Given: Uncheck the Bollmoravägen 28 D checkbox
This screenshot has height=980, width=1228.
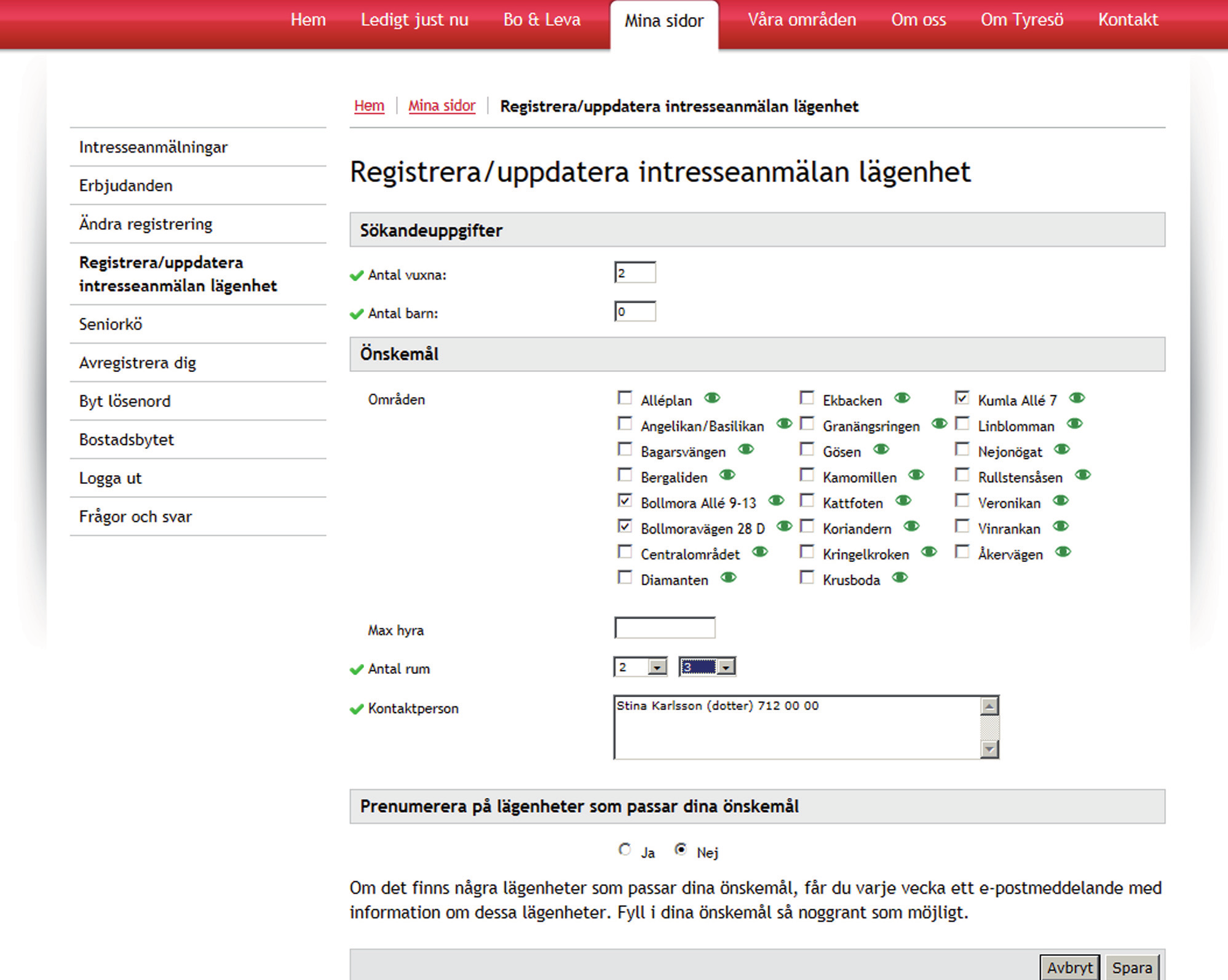Looking at the screenshot, I should 625,527.
